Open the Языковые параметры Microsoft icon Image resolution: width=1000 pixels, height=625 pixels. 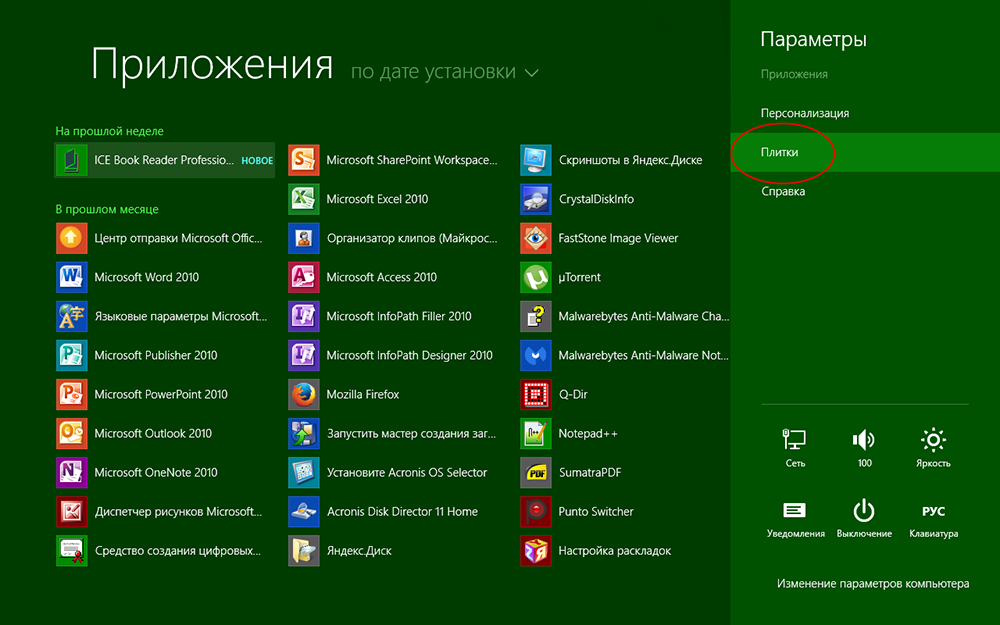click(x=71, y=316)
